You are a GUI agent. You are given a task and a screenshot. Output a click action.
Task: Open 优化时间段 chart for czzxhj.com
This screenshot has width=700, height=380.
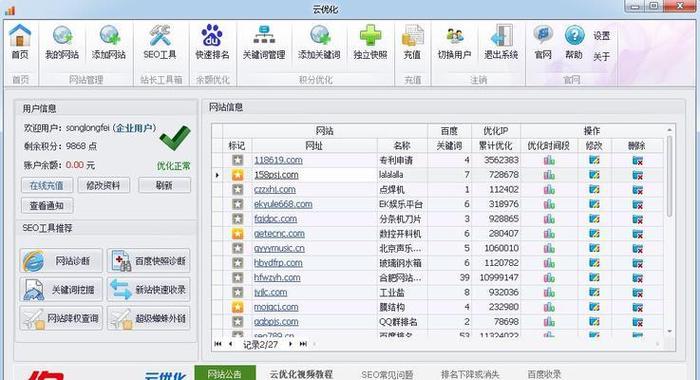(x=549, y=190)
